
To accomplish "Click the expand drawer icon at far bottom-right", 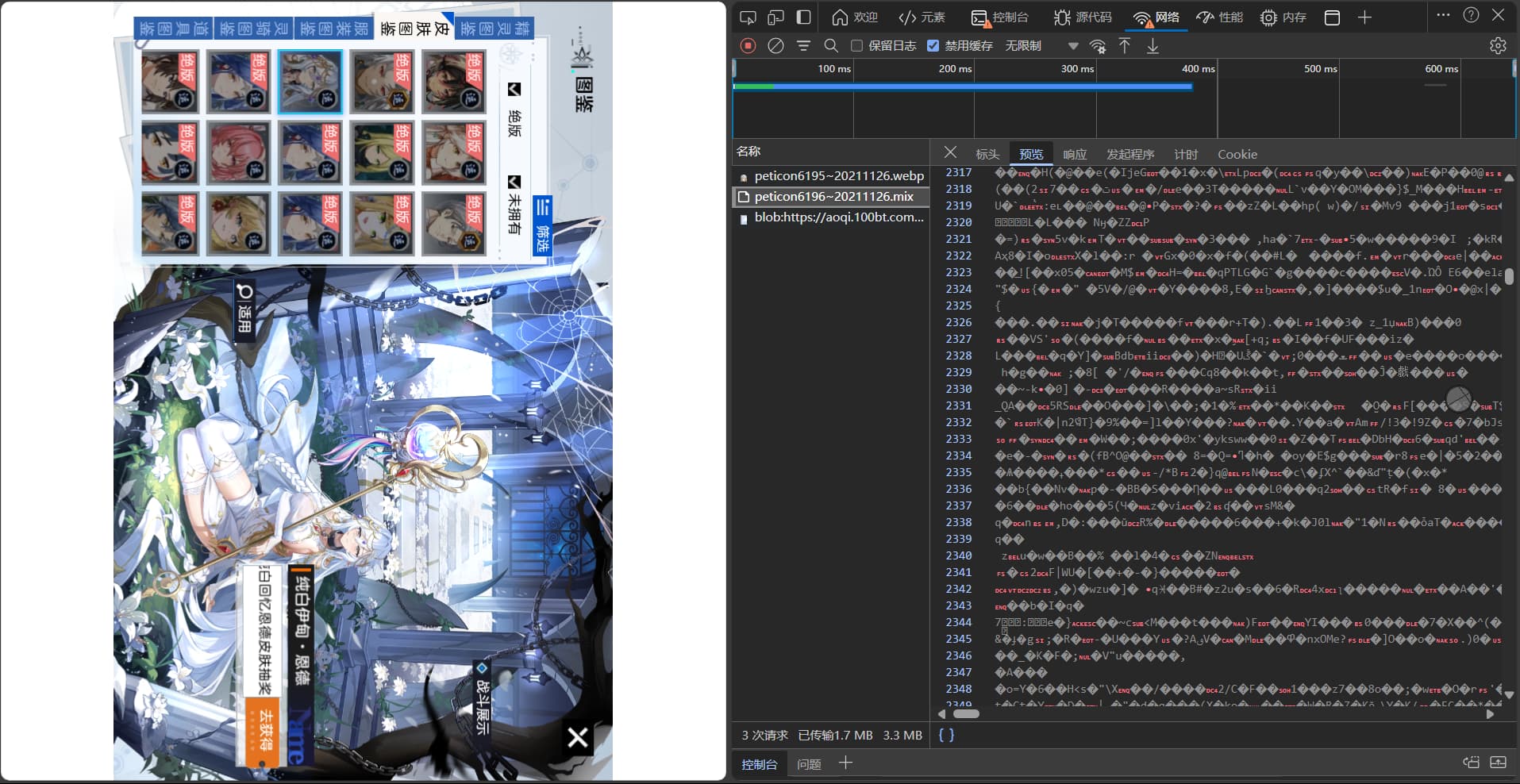I will [x=1498, y=763].
